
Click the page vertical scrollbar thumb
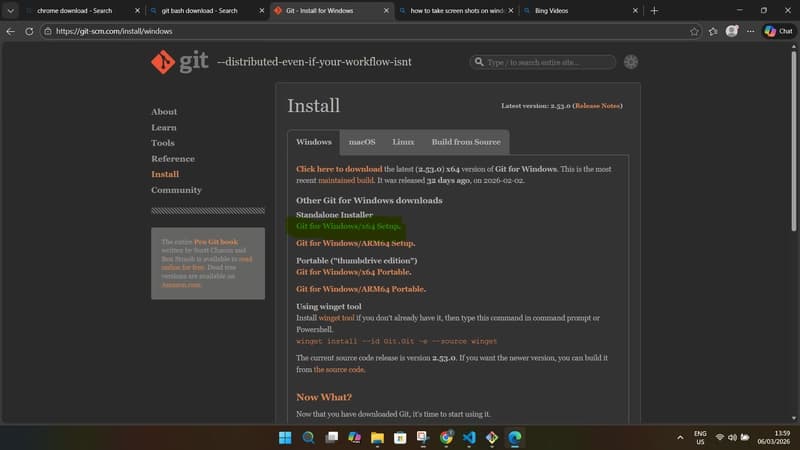click(793, 140)
